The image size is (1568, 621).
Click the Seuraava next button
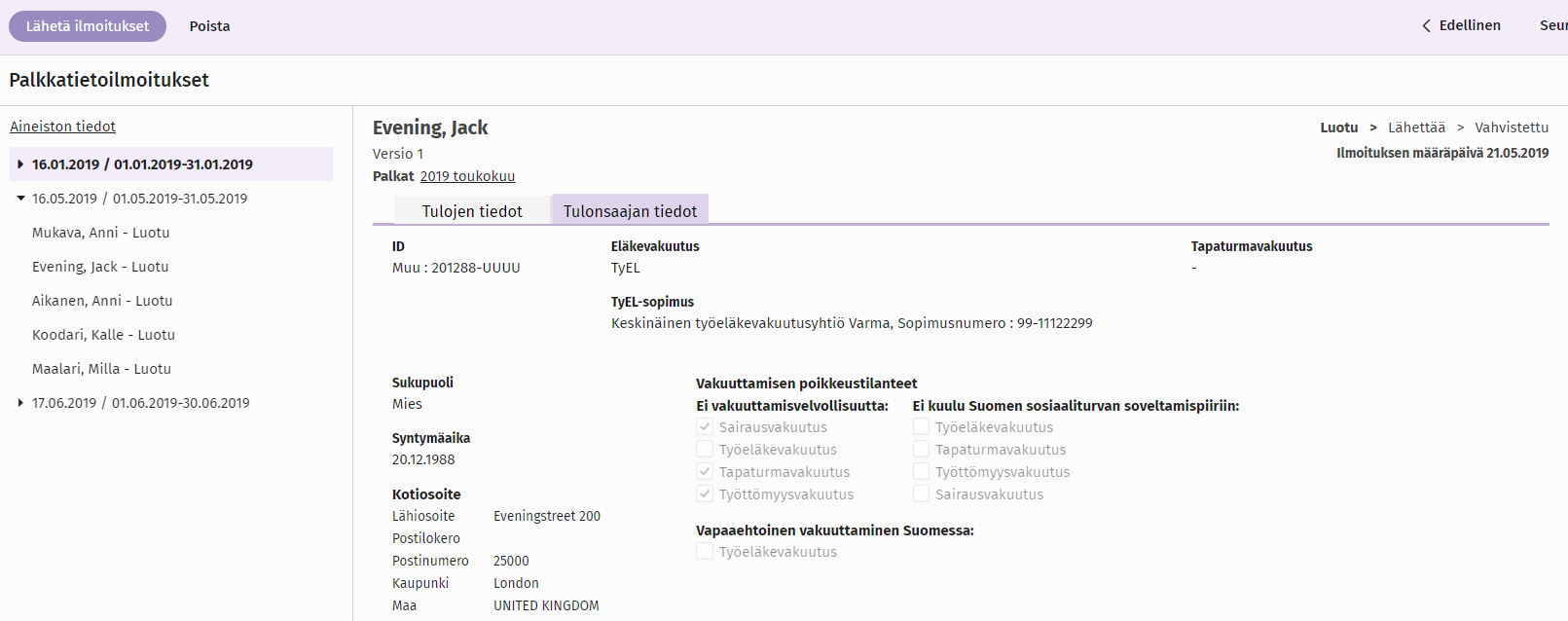click(1552, 25)
